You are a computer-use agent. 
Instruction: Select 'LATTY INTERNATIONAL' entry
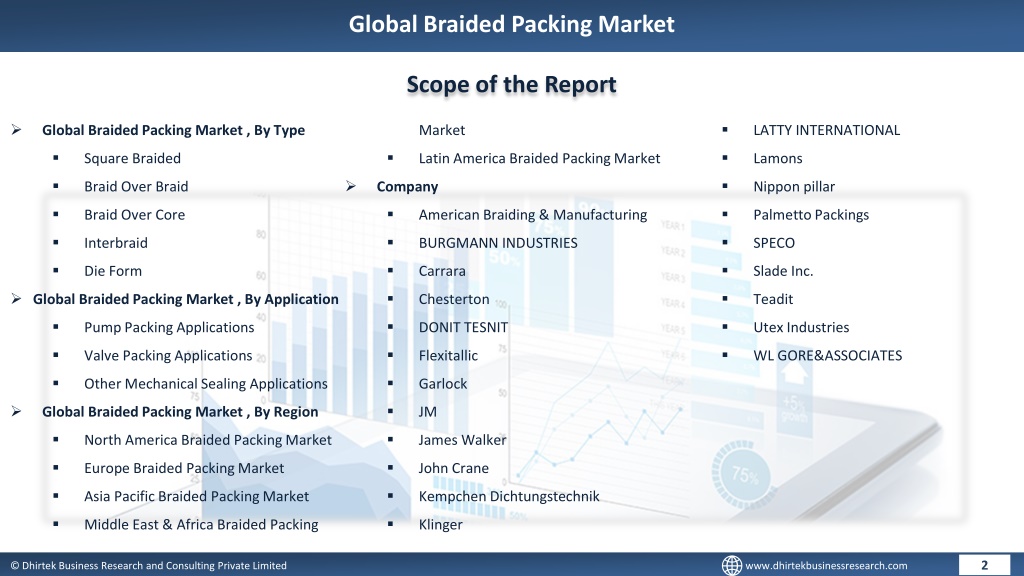[826, 130]
